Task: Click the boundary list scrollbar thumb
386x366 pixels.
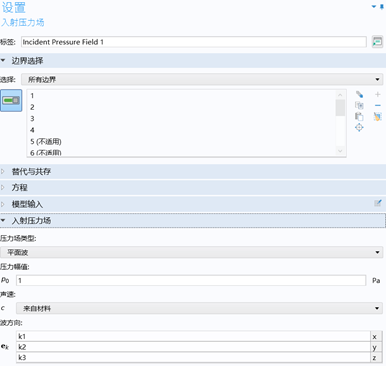Action: pos(340,108)
